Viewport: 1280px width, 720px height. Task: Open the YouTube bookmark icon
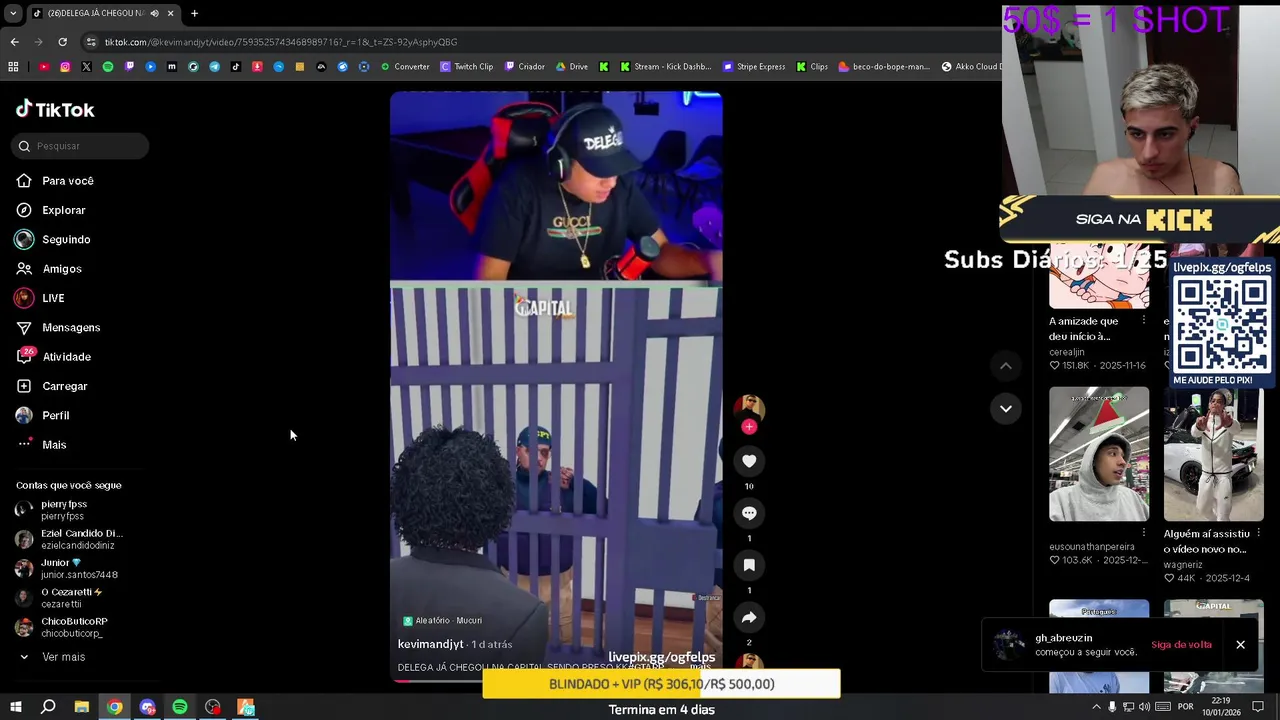pyautogui.click(x=44, y=67)
